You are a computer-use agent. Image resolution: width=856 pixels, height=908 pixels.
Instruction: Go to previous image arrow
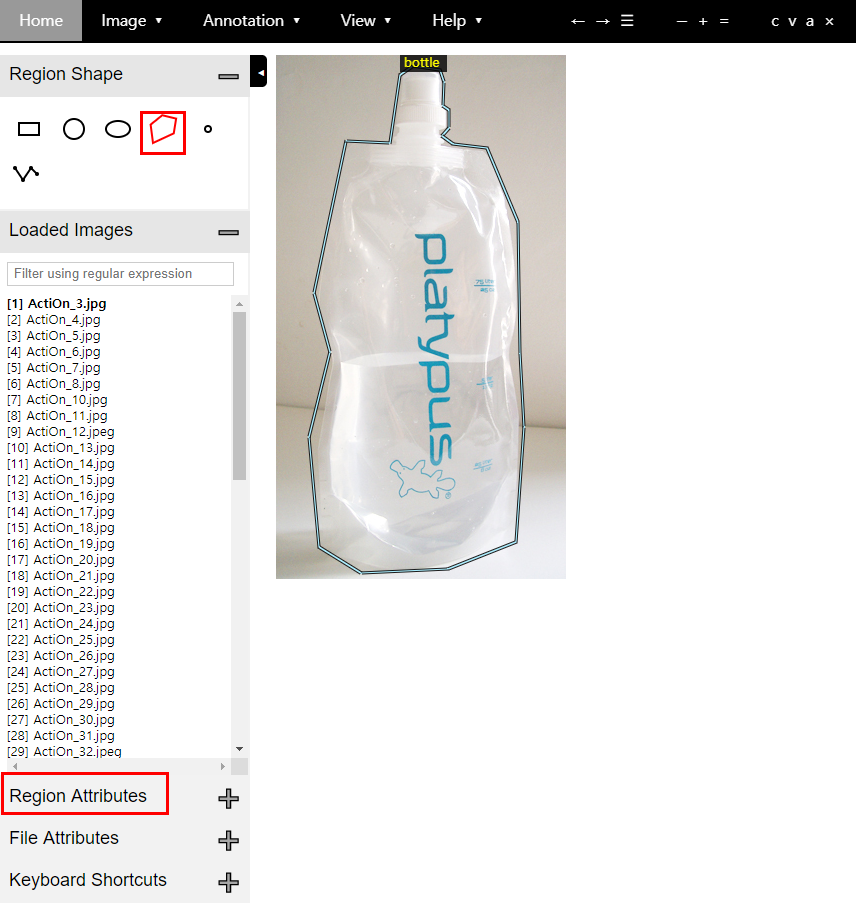pos(577,21)
